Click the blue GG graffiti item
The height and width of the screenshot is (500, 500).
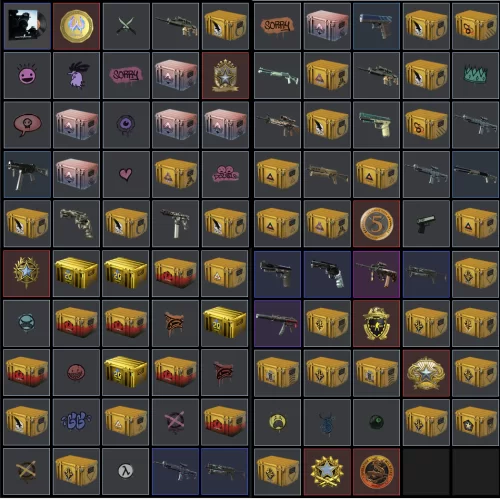coord(76,422)
